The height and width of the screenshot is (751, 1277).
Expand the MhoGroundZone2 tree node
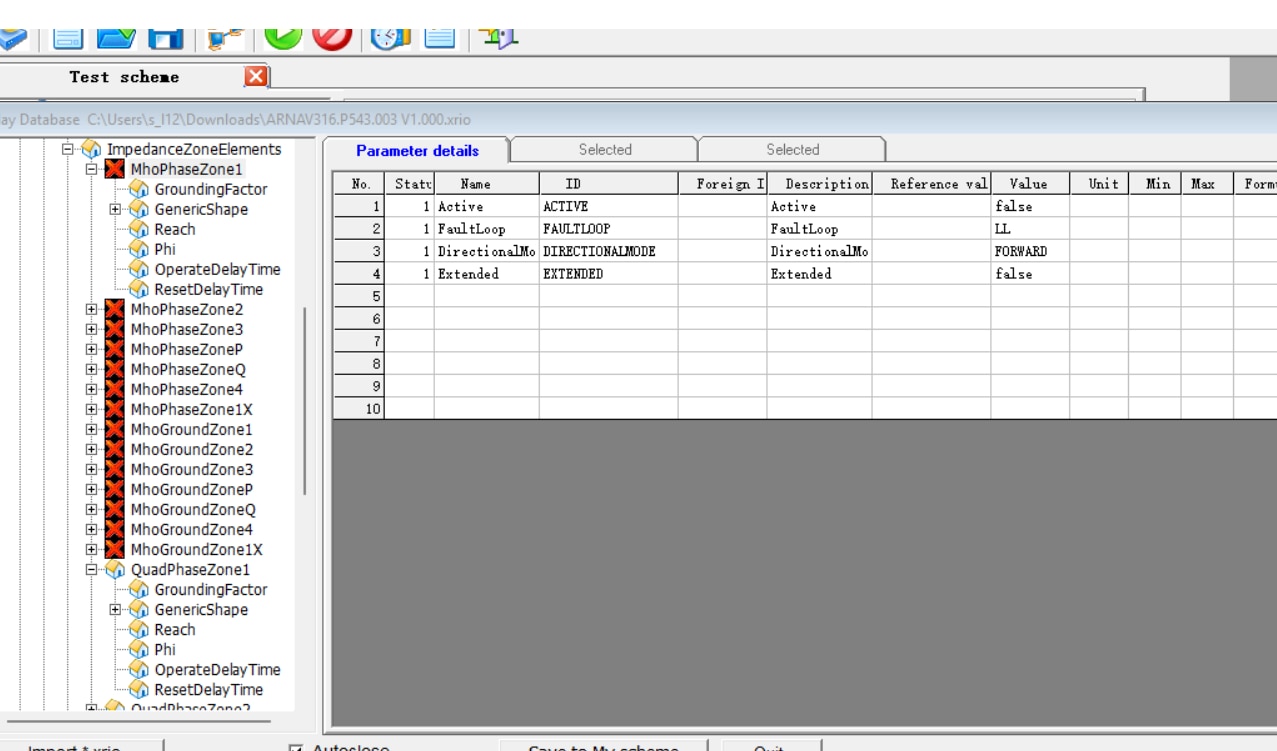92,449
